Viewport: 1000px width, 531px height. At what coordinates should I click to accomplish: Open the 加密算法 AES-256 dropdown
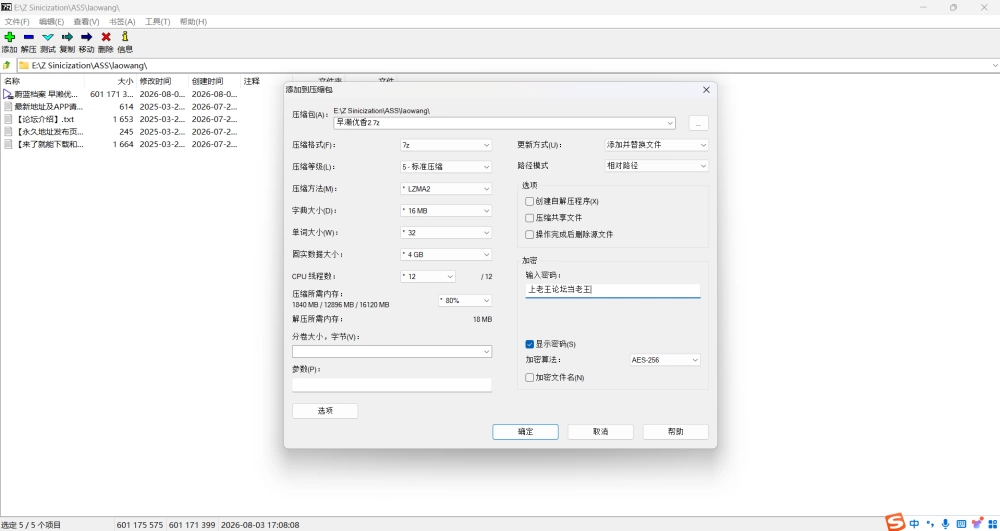click(x=665, y=360)
